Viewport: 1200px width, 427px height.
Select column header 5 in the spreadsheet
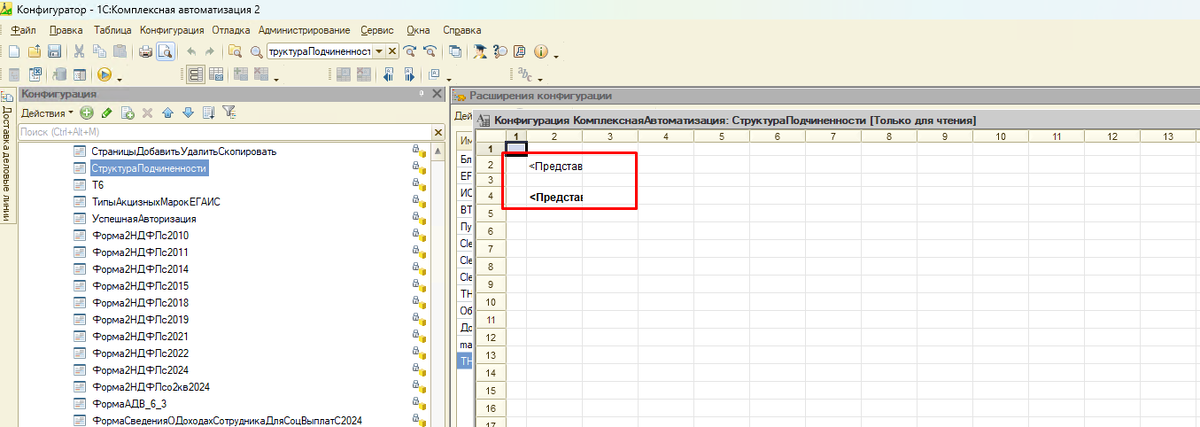click(x=720, y=136)
